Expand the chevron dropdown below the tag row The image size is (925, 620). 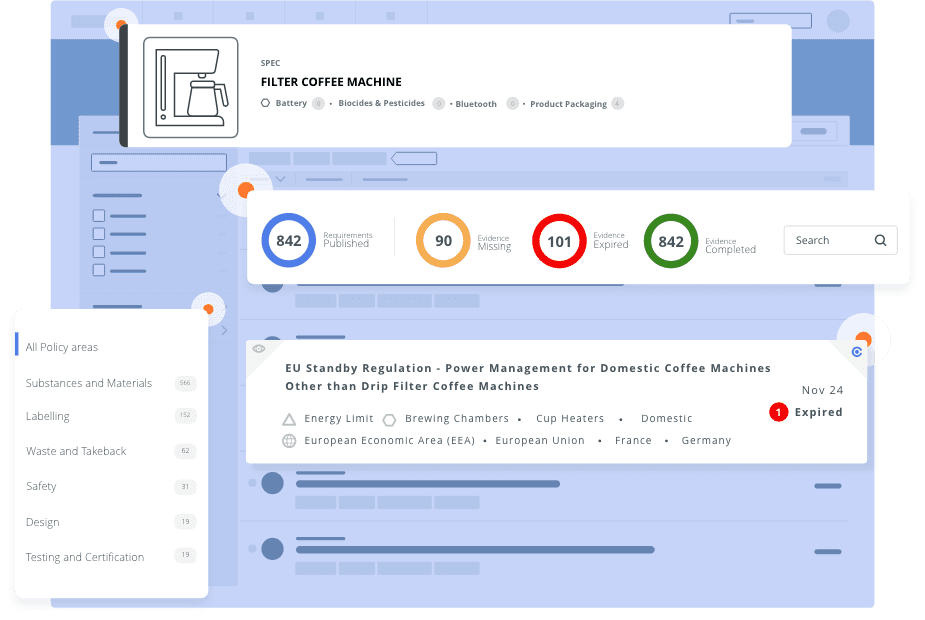pyautogui.click(x=281, y=180)
